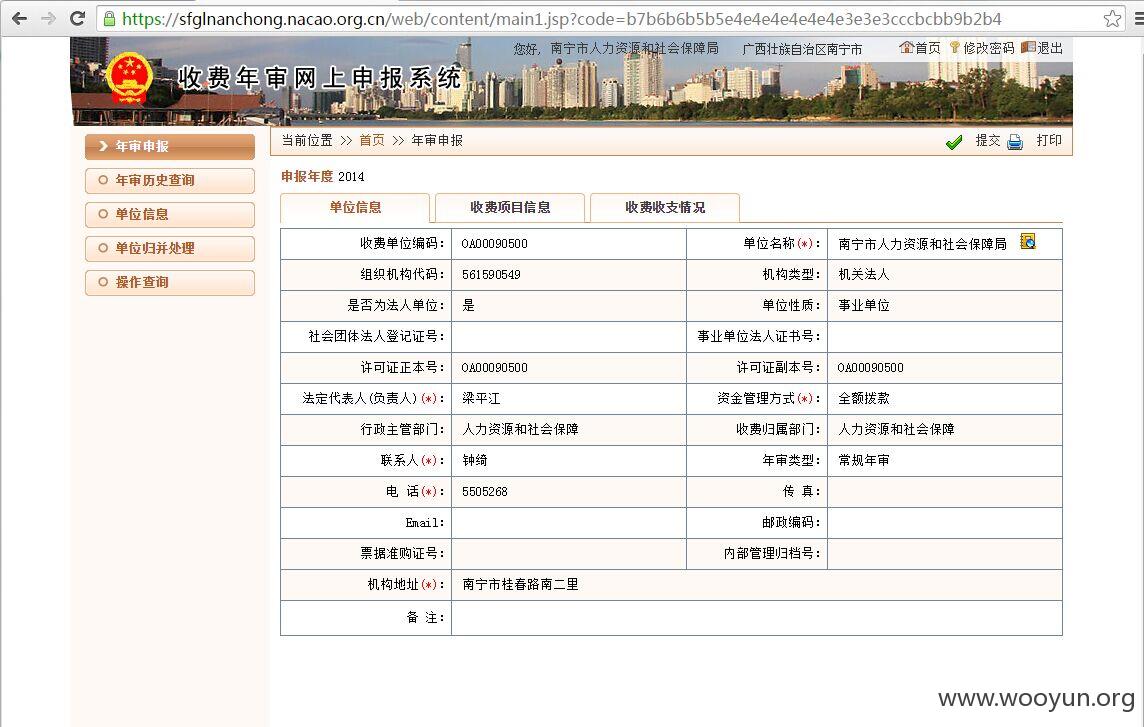
Task: Click 机构地址 field 南宁市桂春路南二里
Action: [520, 585]
